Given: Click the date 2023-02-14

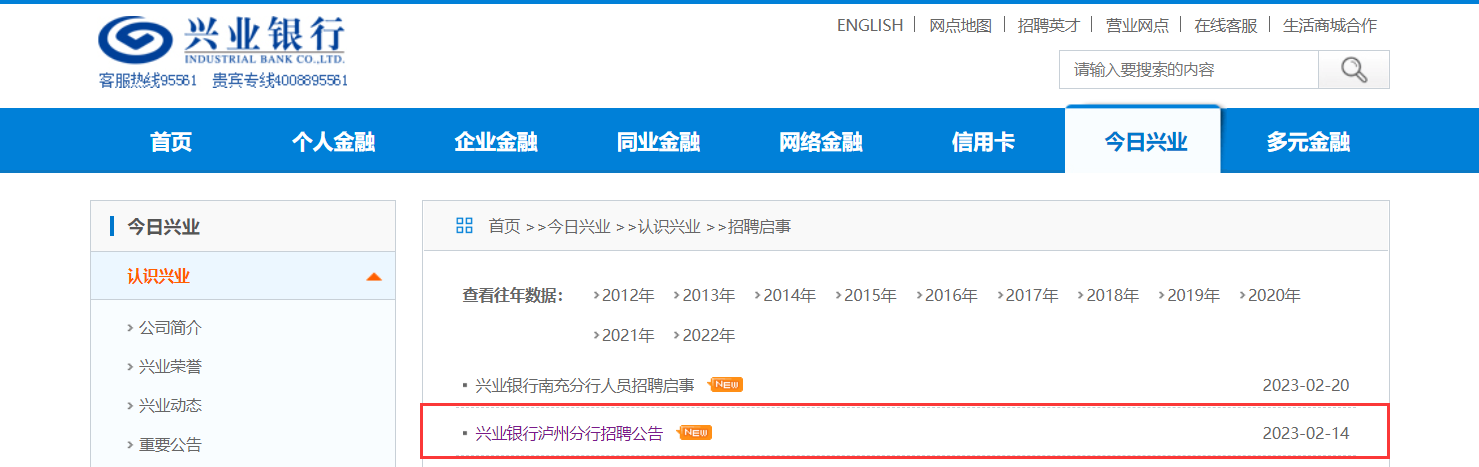Looking at the screenshot, I should (1306, 433).
